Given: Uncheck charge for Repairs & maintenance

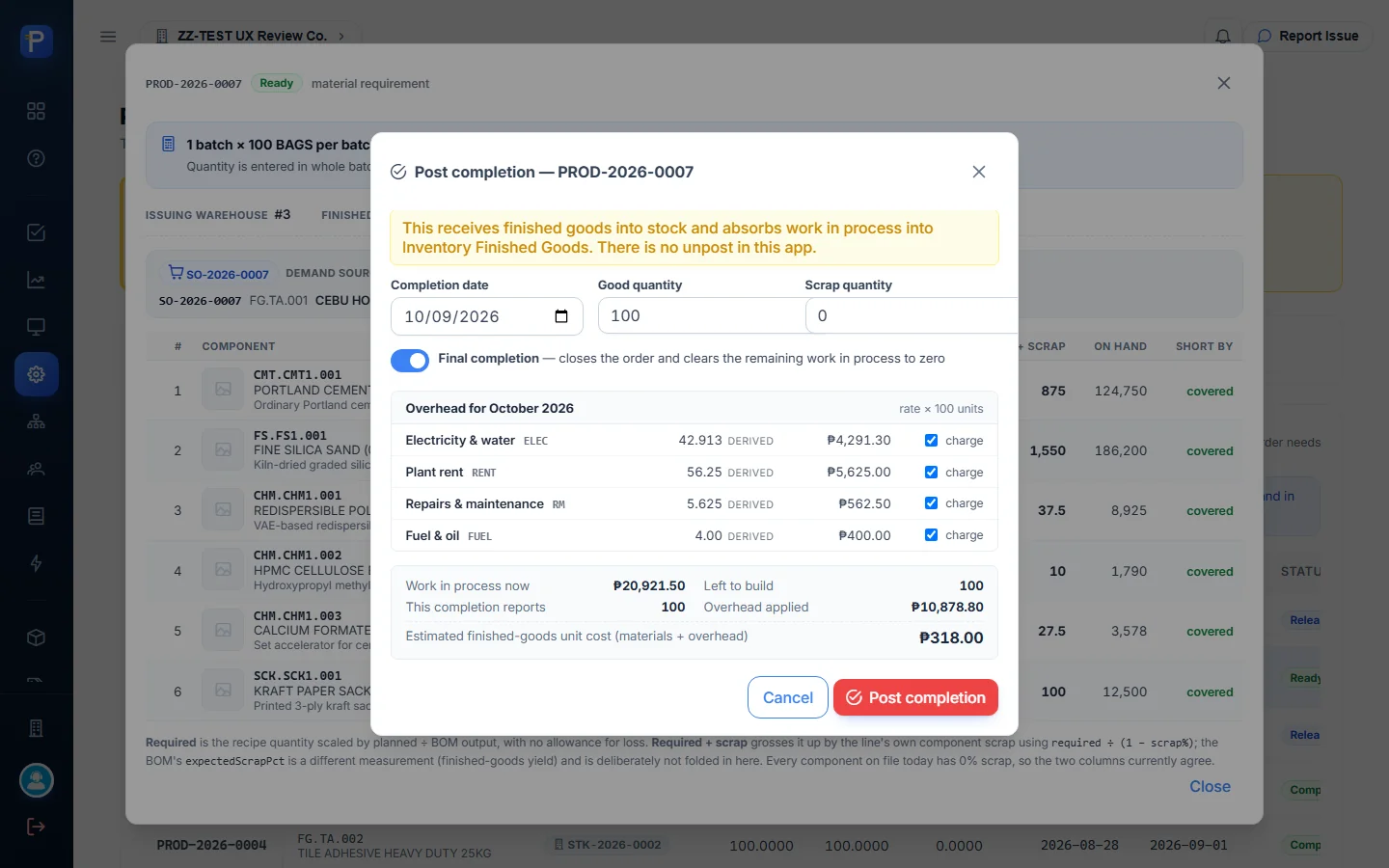Looking at the screenshot, I should pyautogui.click(x=931, y=503).
